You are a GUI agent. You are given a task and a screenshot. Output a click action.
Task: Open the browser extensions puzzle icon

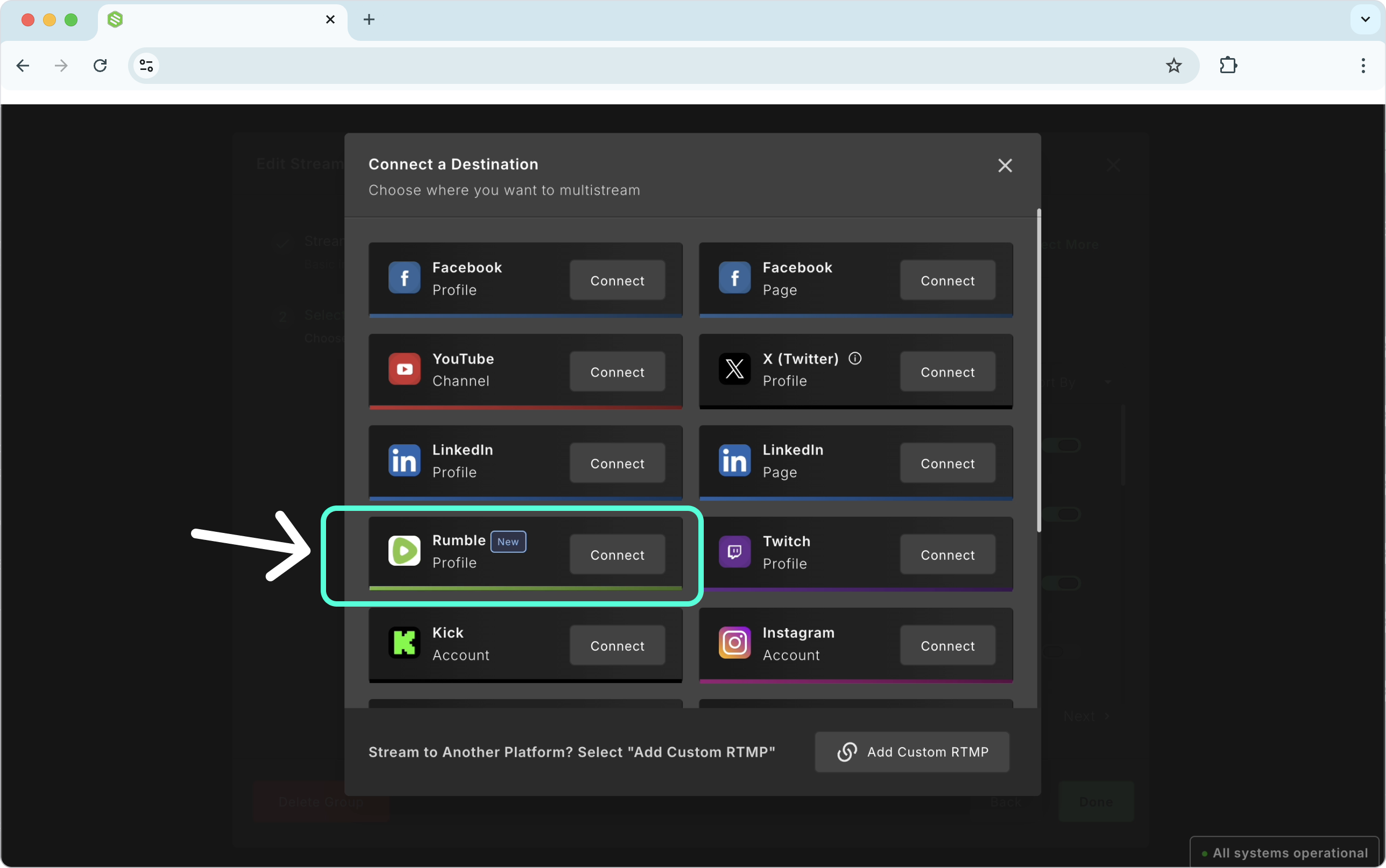[x=1228, y=66]
